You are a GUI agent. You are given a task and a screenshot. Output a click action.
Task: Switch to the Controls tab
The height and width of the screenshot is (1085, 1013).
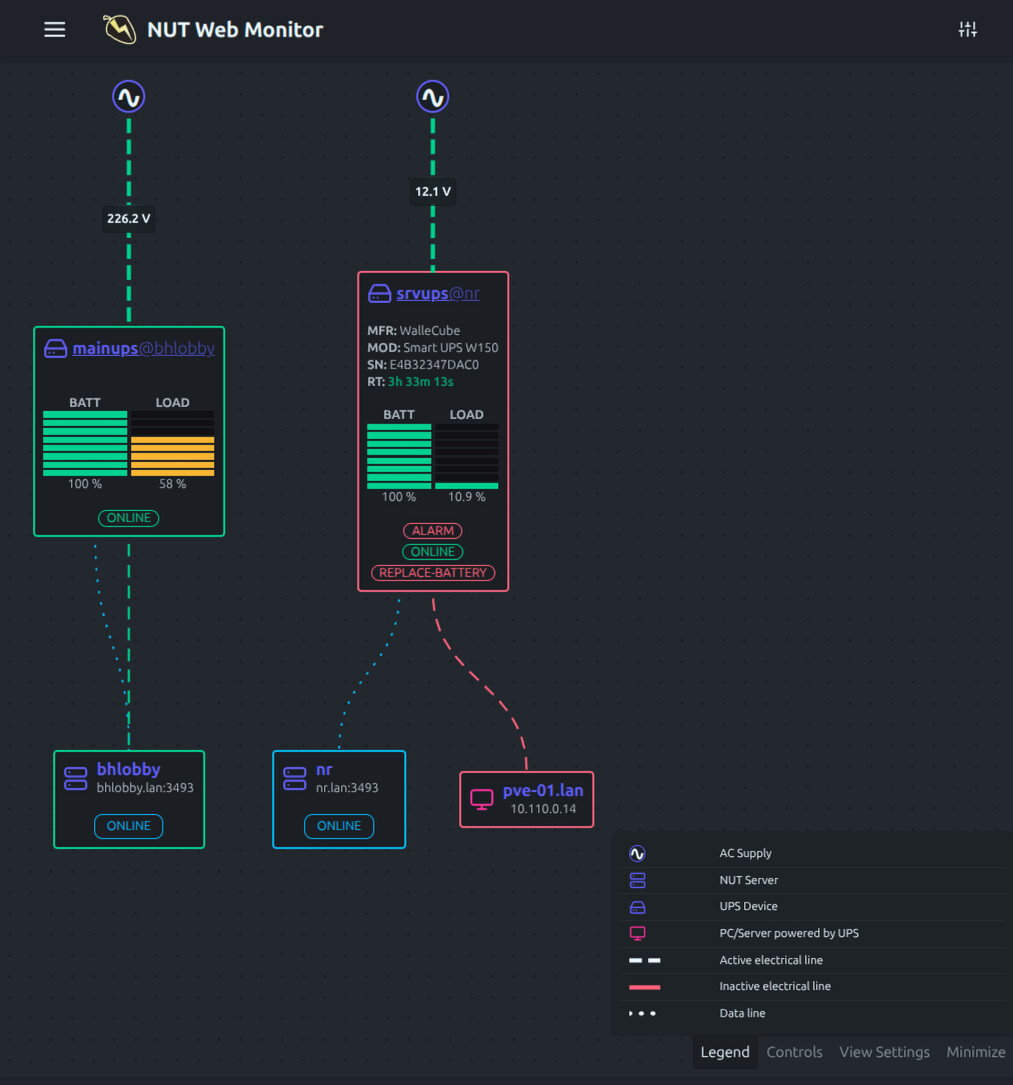pos(794,1052)
